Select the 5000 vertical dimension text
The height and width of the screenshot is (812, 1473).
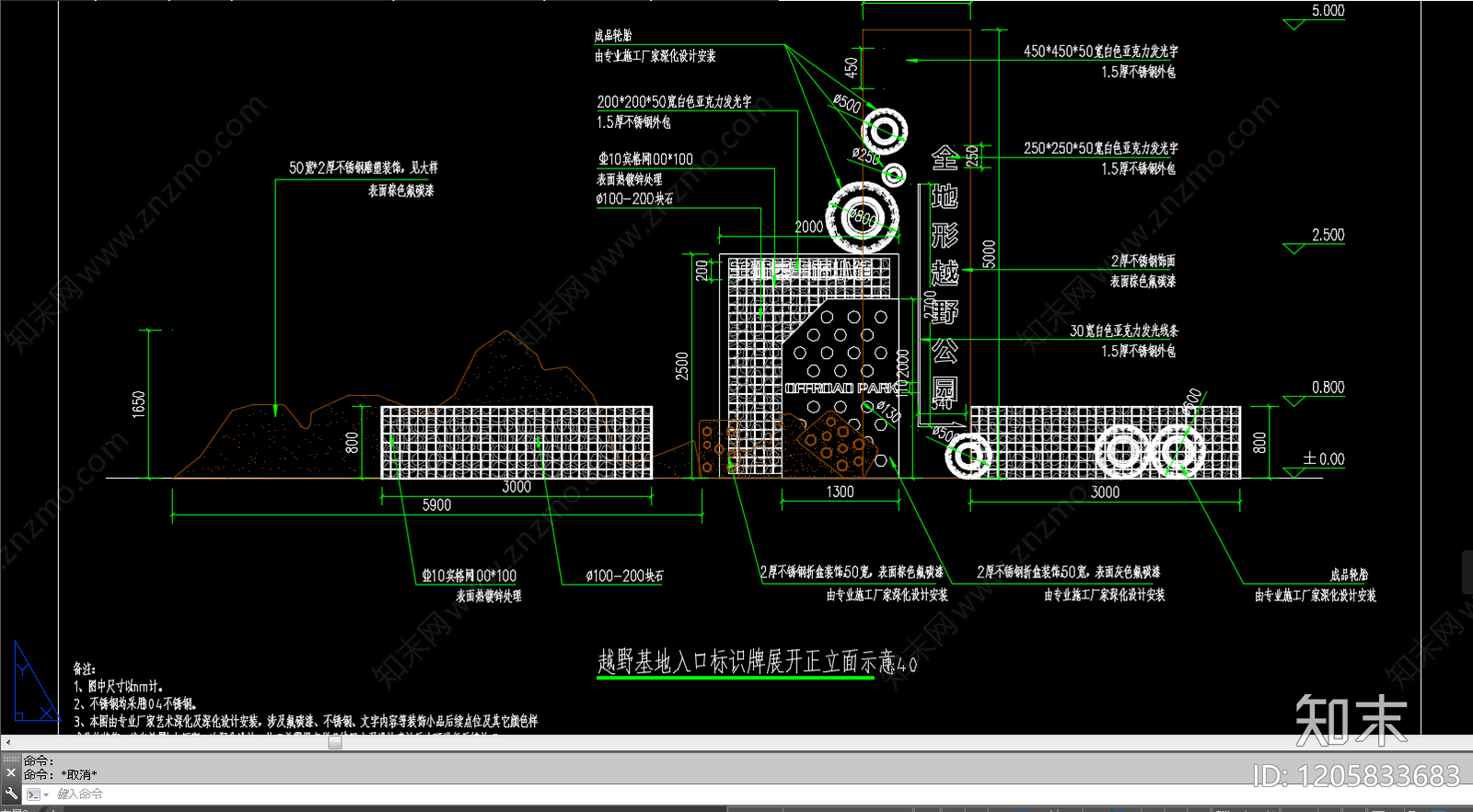[989, 254]
